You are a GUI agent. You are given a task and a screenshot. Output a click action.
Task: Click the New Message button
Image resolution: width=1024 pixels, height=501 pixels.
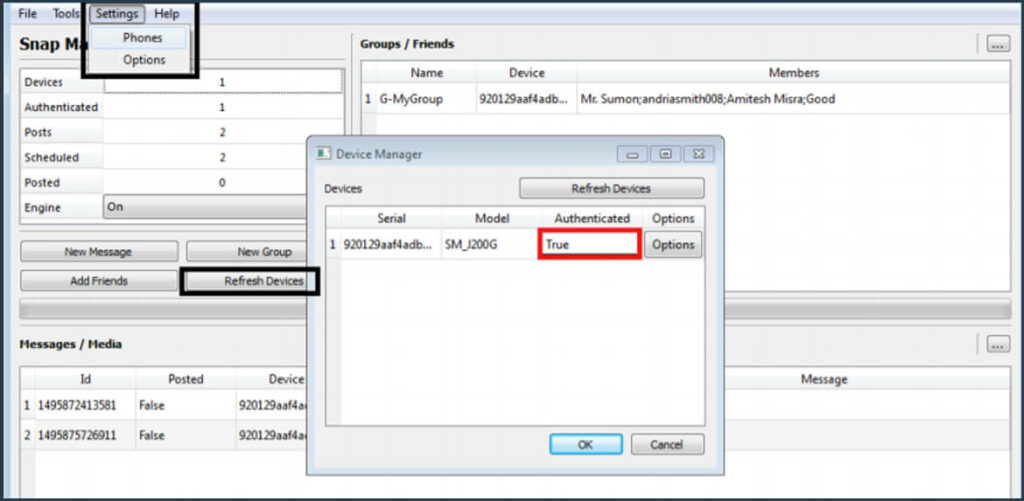pos(98,252)
